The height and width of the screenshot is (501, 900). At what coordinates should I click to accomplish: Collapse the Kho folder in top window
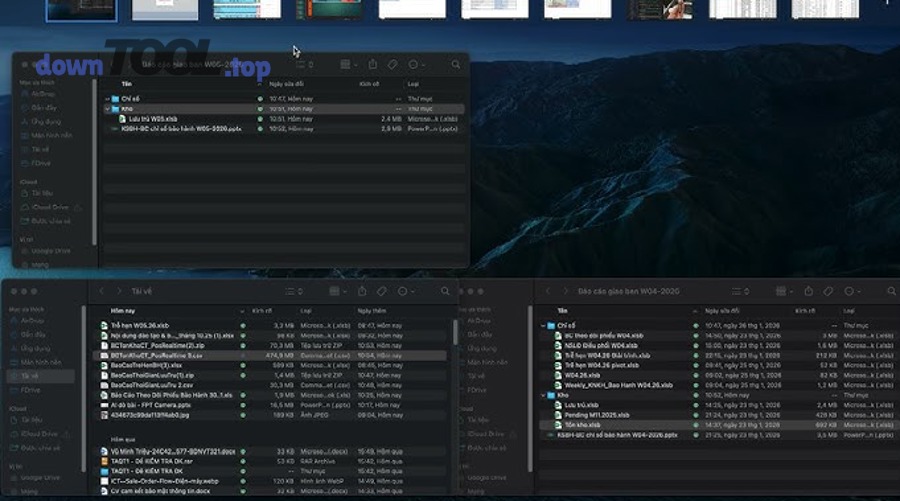107,109
